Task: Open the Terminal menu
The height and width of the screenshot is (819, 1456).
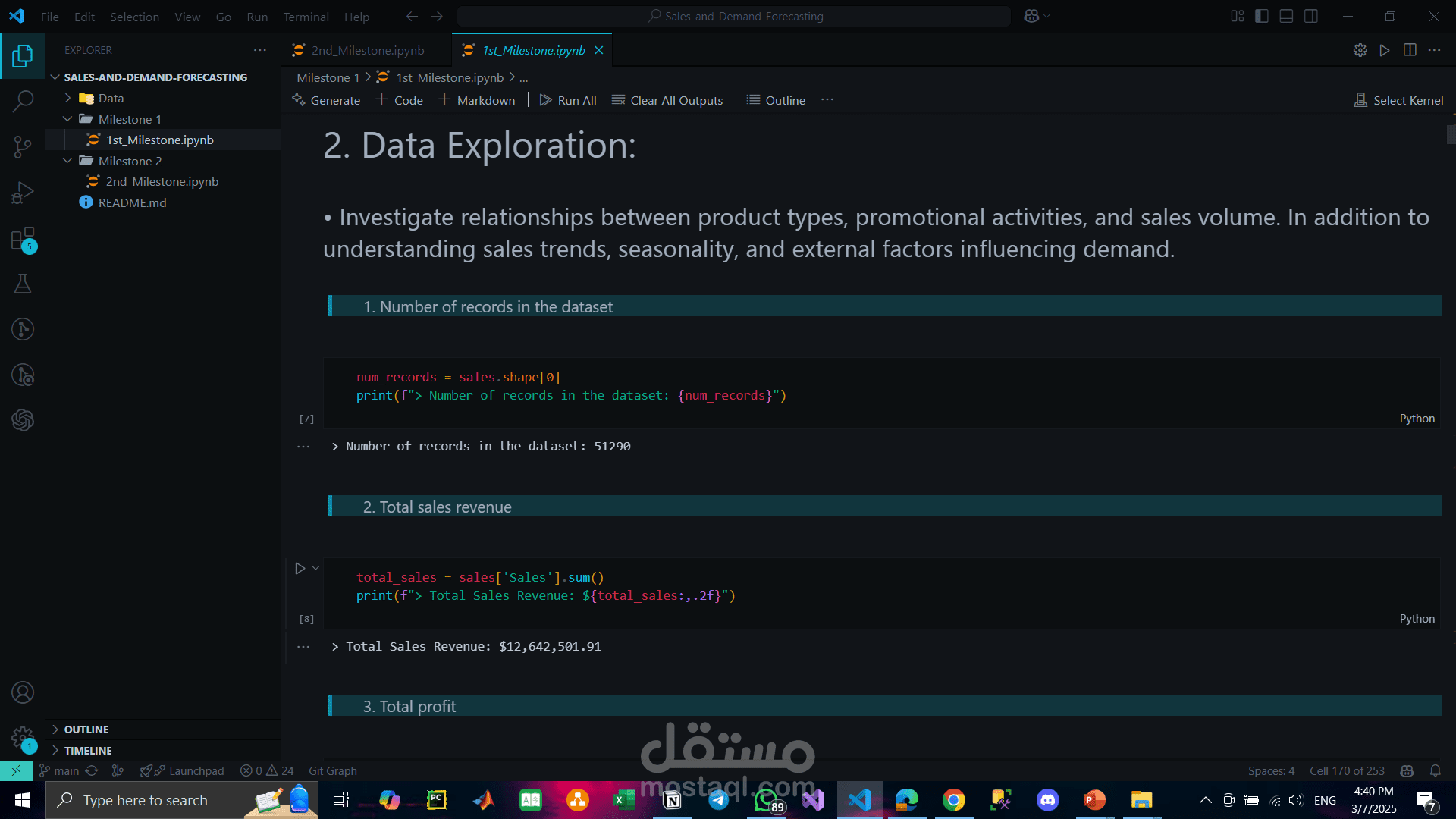Action: (306, 17)
